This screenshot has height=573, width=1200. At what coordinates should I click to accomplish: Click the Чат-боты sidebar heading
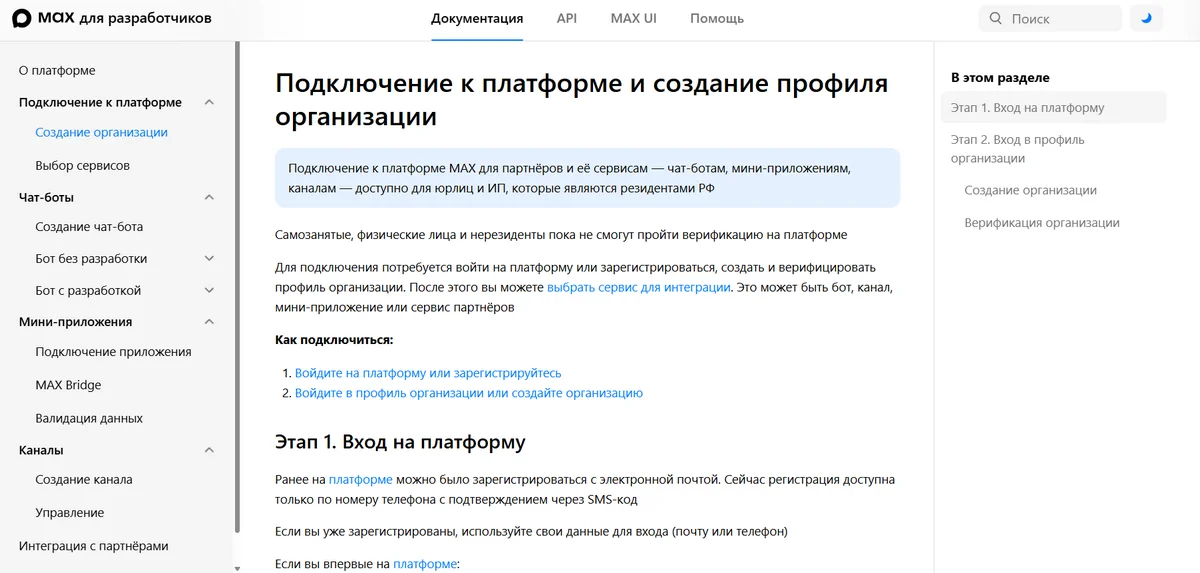[x=46, y=197]
